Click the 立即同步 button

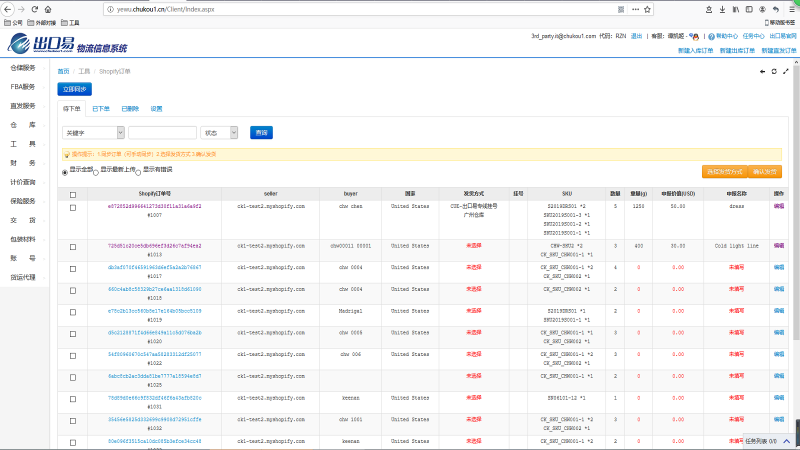click(x=74, y=89)
